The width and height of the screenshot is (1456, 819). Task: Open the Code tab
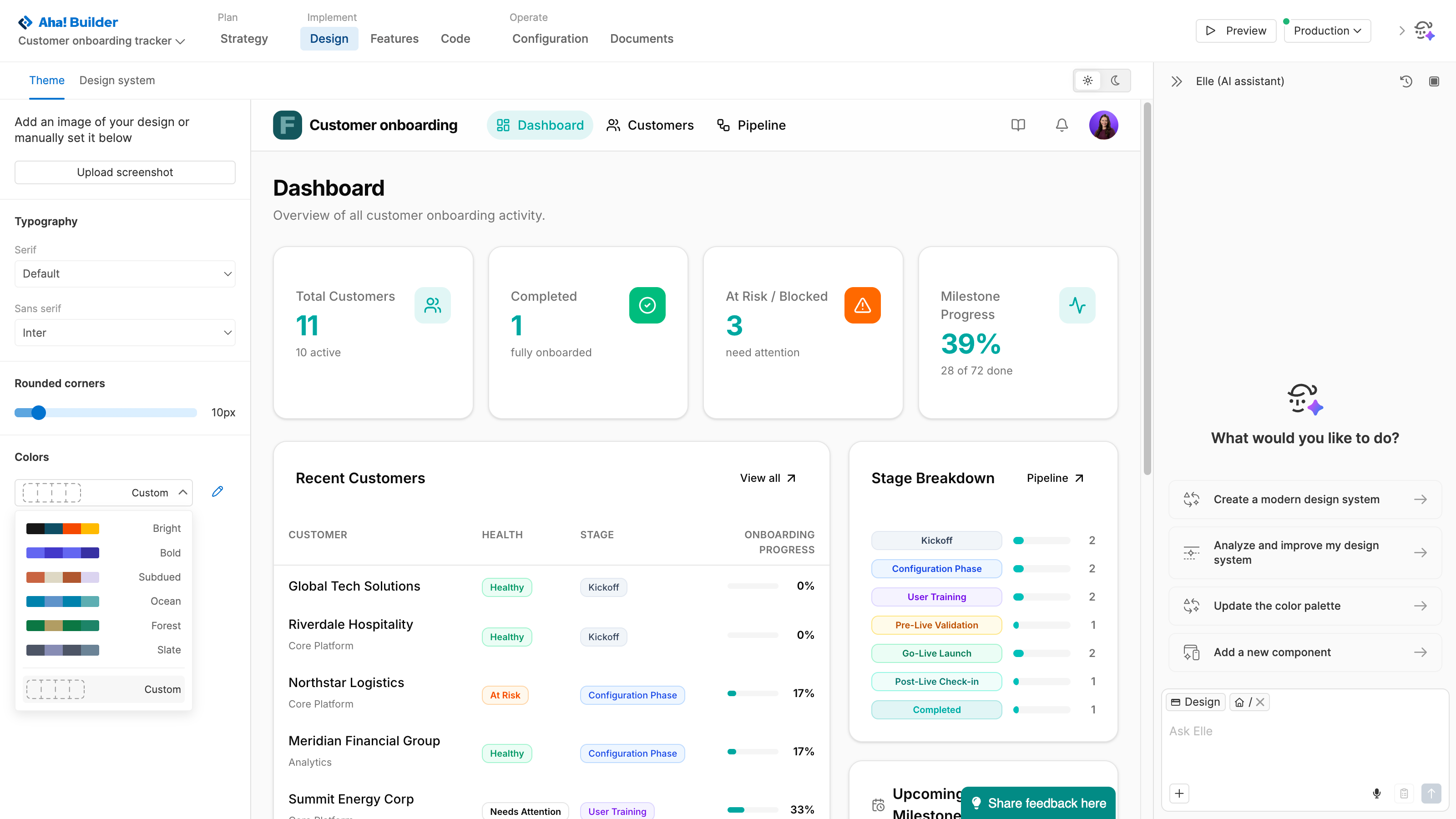(x=455, y=38)
